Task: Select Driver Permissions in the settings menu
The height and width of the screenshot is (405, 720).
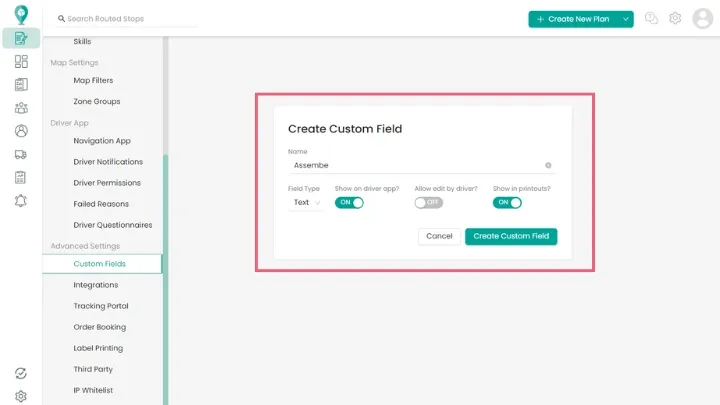Action: 107,183
